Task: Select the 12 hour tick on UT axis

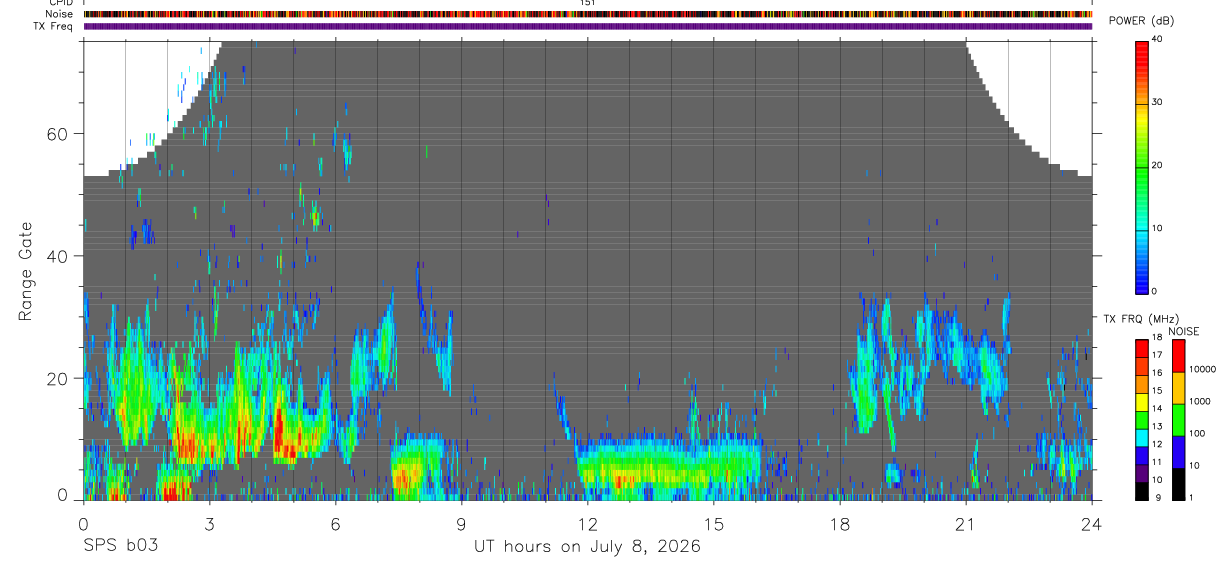Action: (588, 523)
